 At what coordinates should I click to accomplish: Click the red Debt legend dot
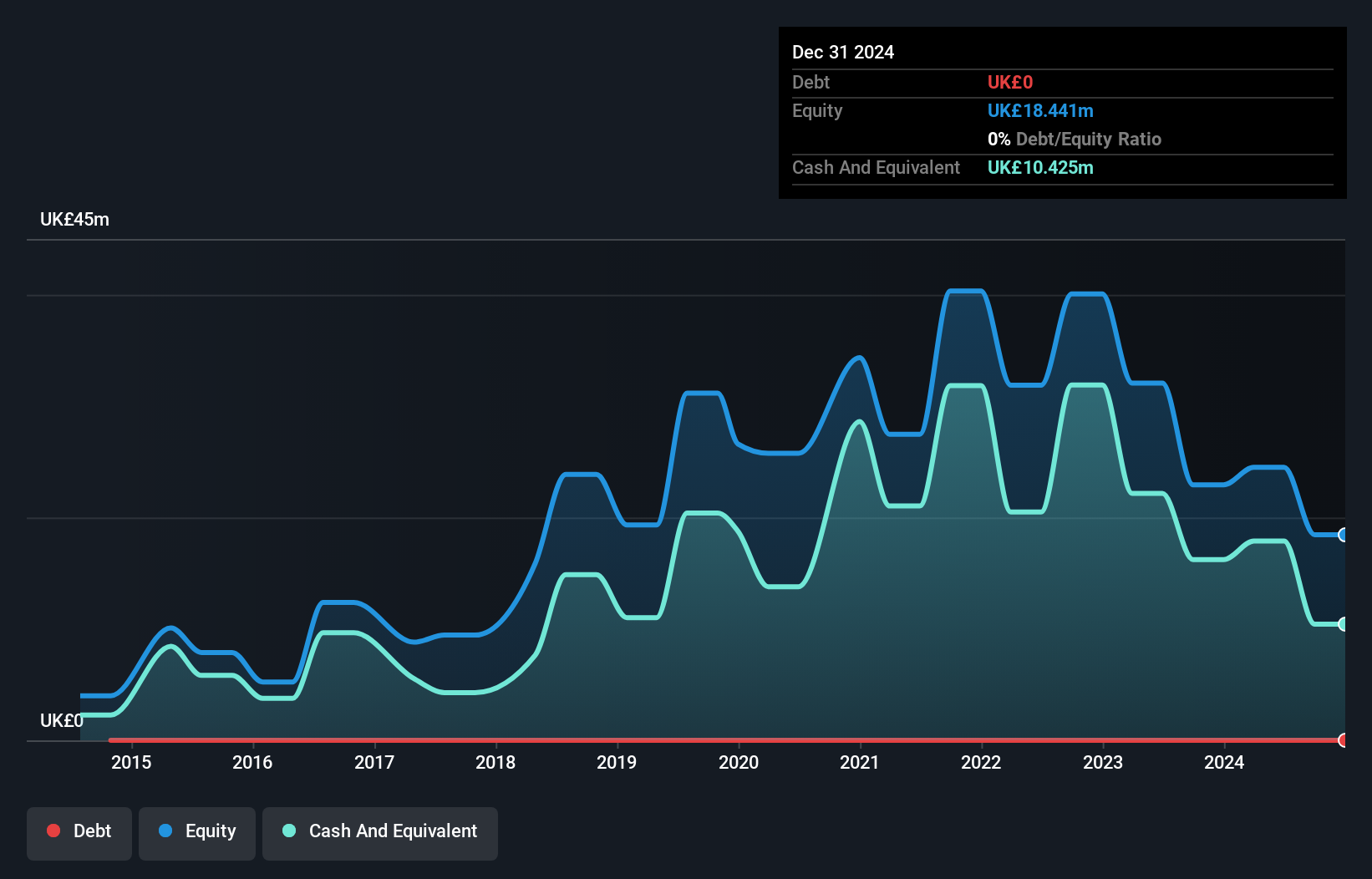click(53, 831)
